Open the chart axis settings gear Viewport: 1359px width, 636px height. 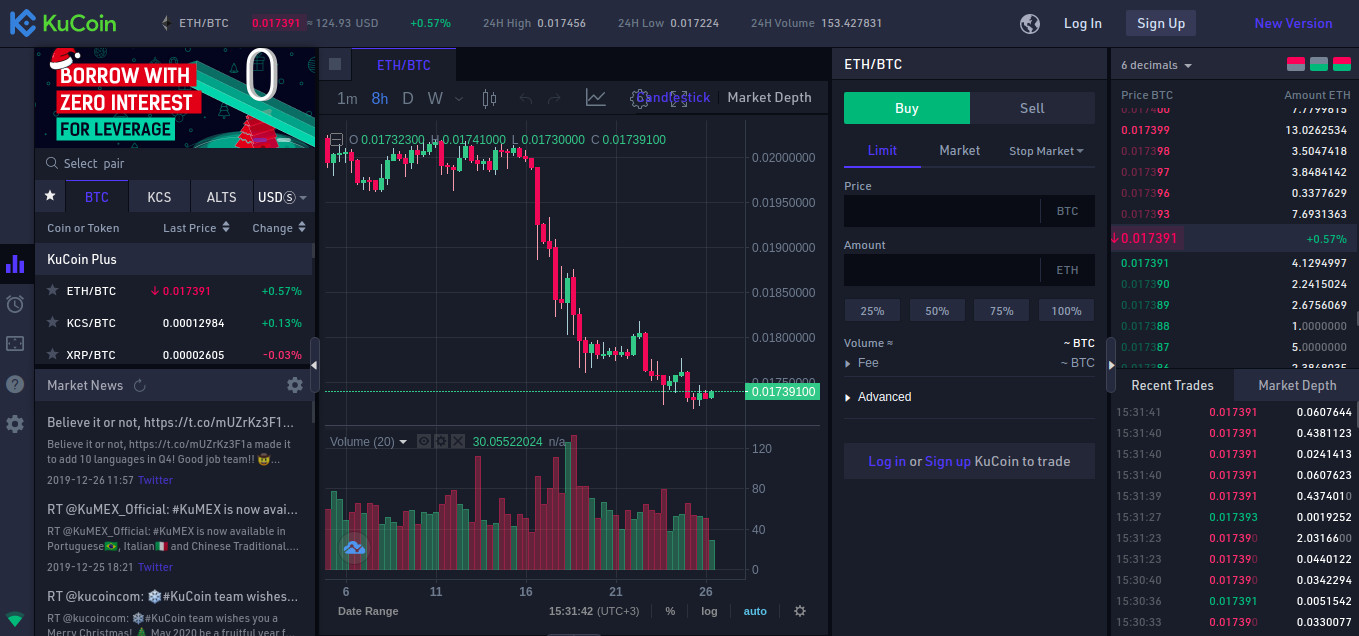[x=800, y=611]
